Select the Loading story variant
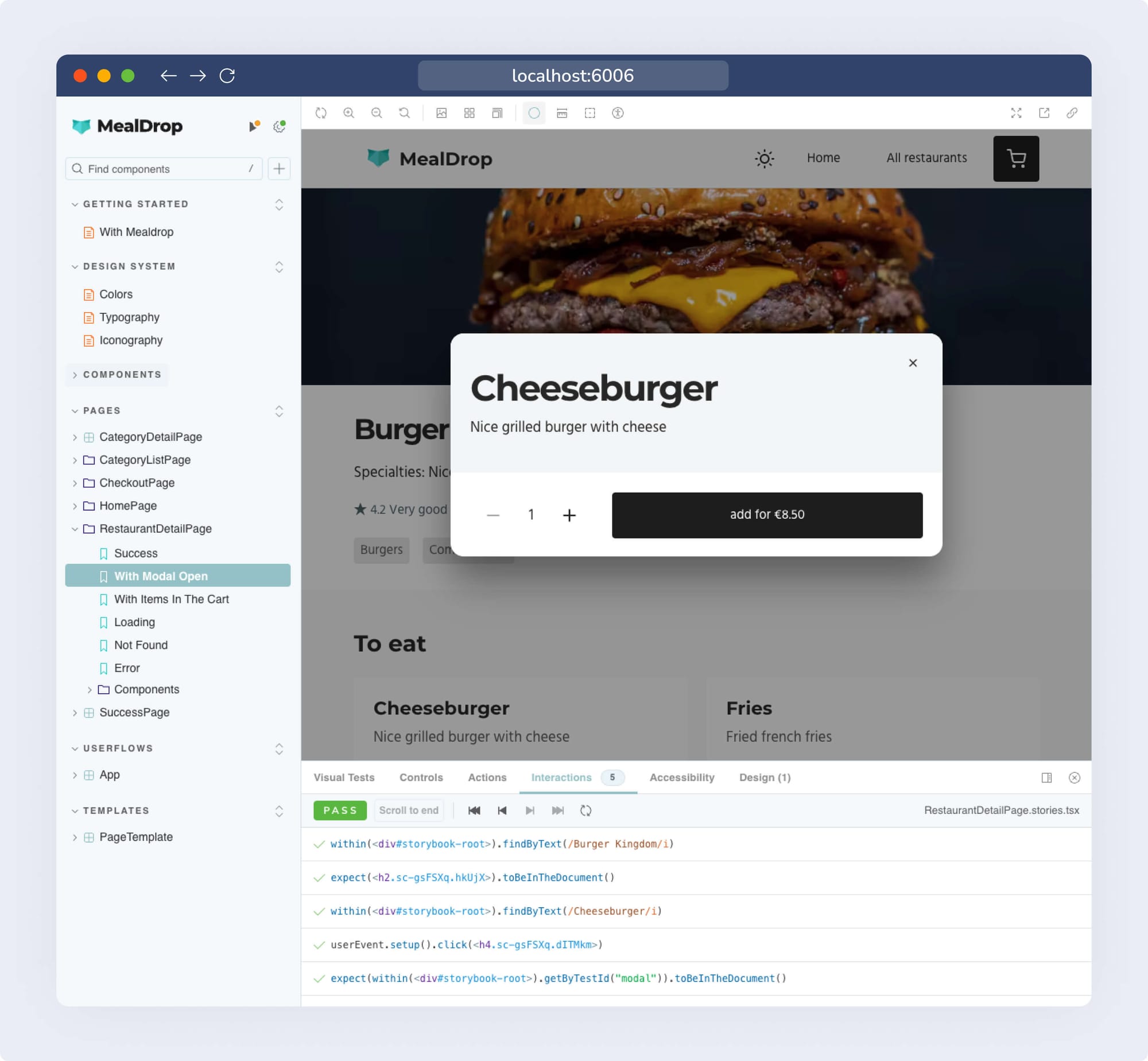Viewport: 1148px width, 1061px height. (135, 622)
